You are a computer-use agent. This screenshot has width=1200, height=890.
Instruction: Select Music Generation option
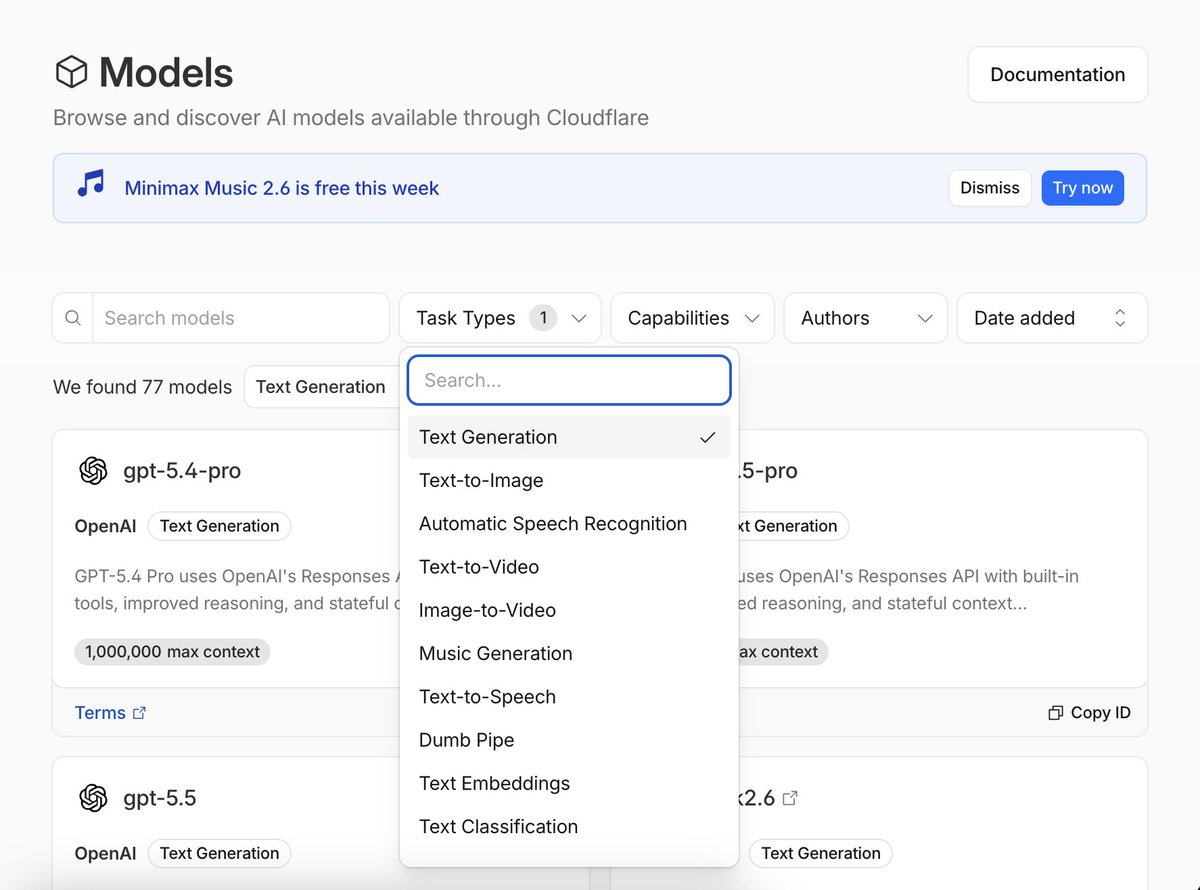click(569, 653)
